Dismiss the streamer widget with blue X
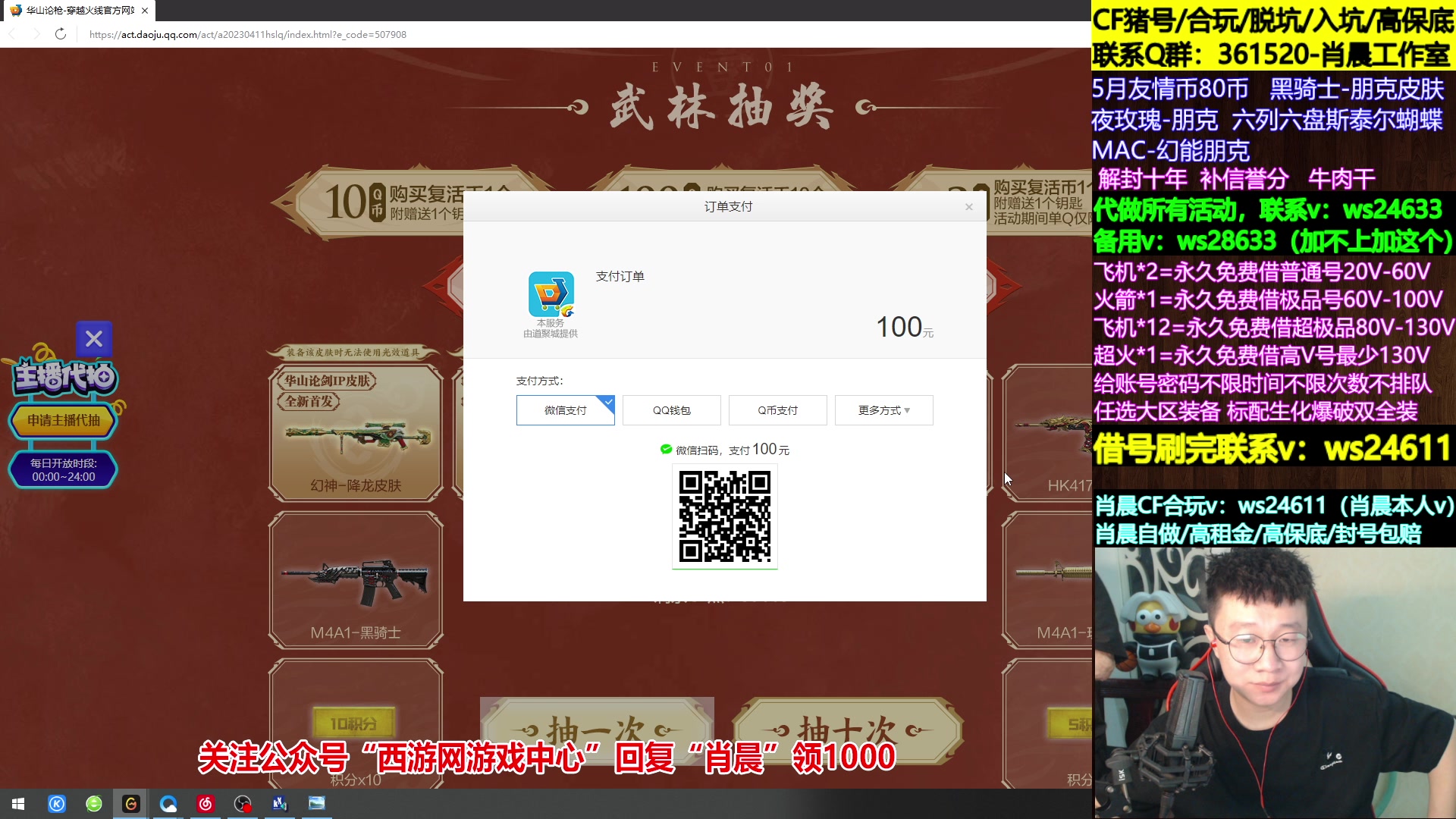Viewport: 1456px width, 819px height. point(94,339)
